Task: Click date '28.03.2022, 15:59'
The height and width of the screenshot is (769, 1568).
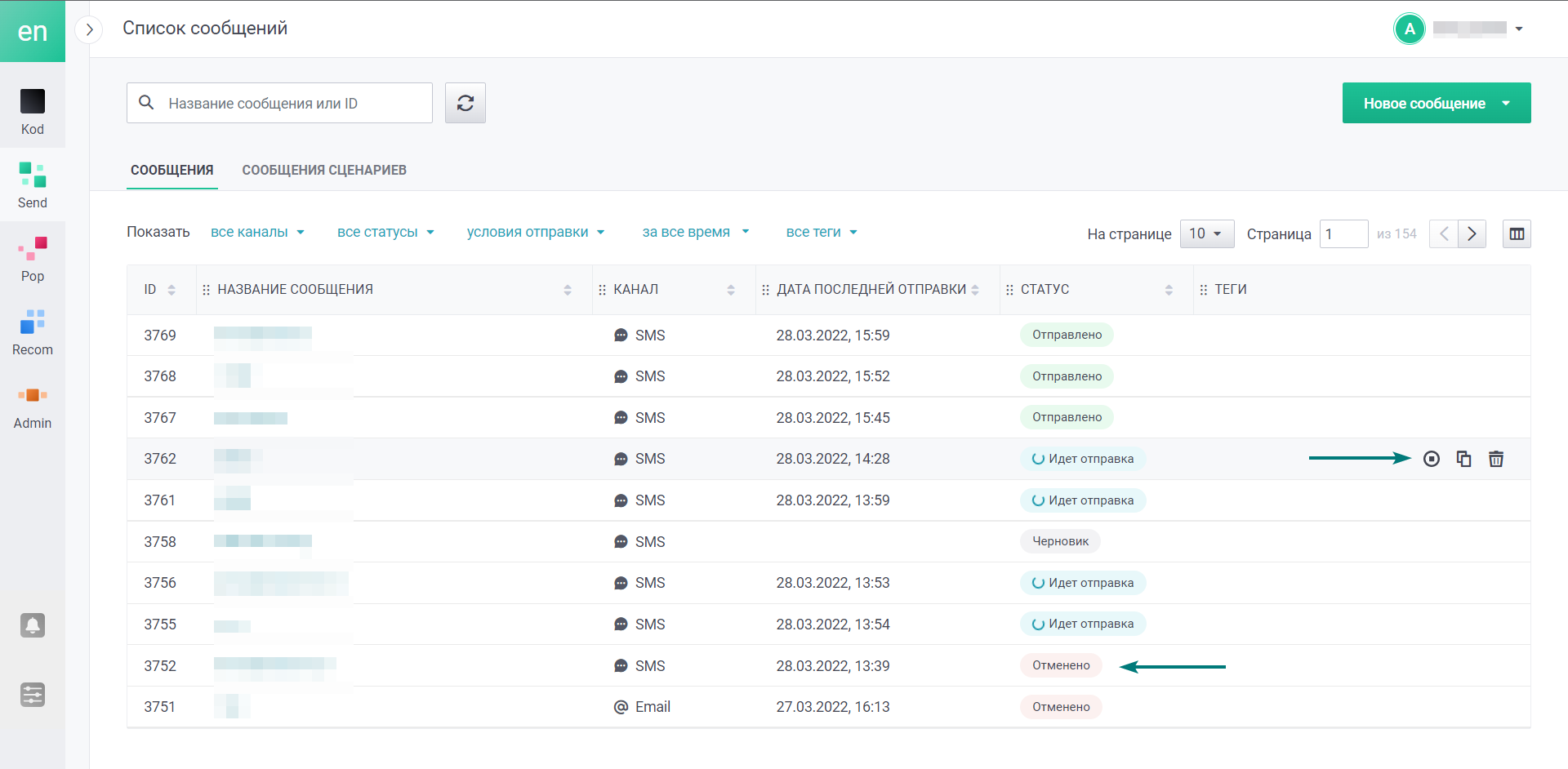Action: pos(833,336)
